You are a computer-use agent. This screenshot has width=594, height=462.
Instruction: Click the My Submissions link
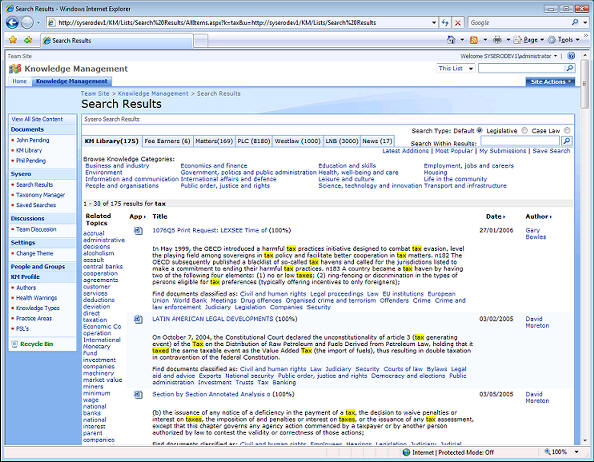pyautogui.click(x=503, y=151)
